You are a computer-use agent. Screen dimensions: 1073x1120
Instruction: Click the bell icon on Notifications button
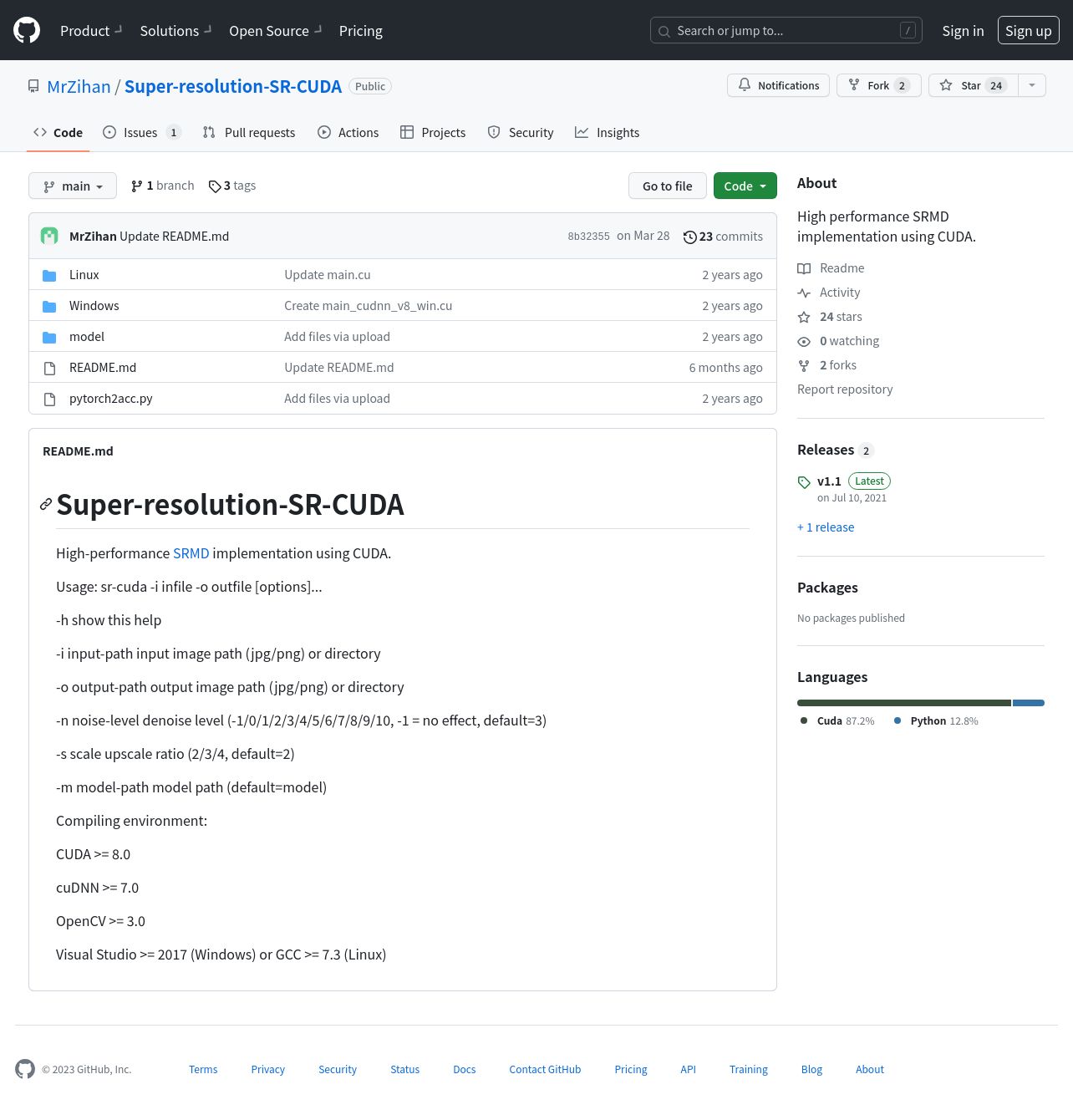click(x=745, y=85)
